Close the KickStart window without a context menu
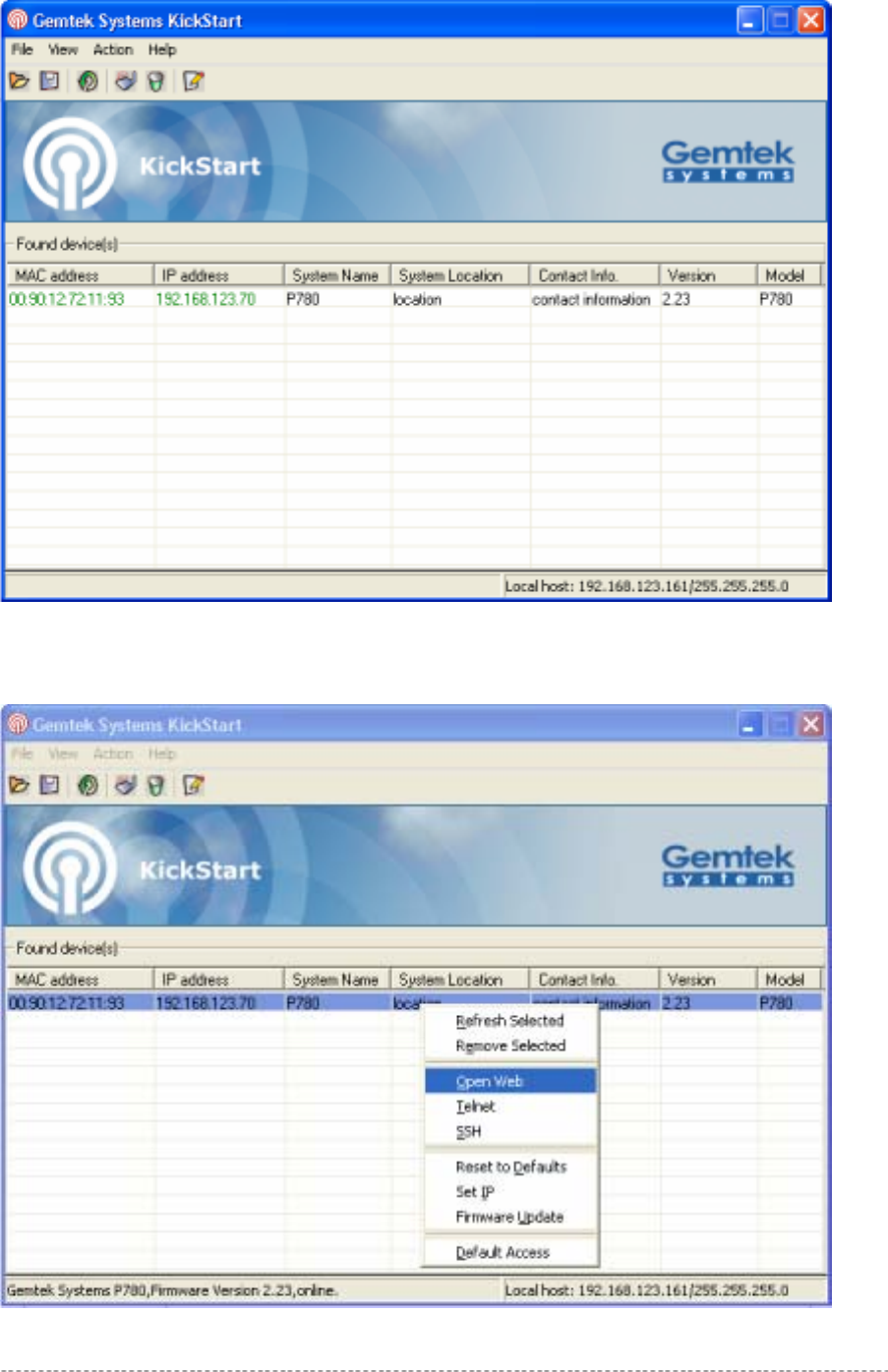This screenshot has width=888, height=1372. [x=811, y=21]
